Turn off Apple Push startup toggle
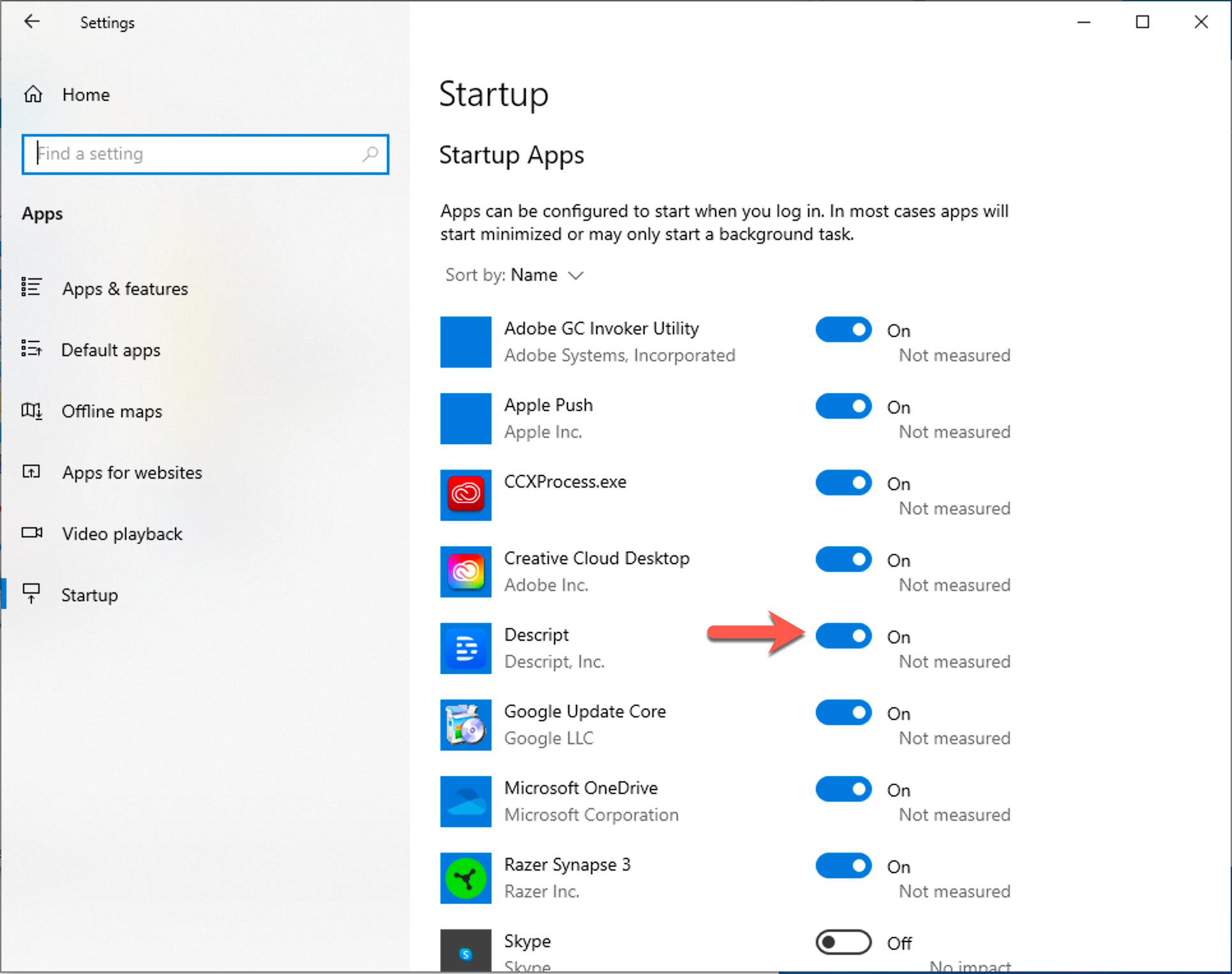Screen dimensions: 1232x974 (843, 407)
